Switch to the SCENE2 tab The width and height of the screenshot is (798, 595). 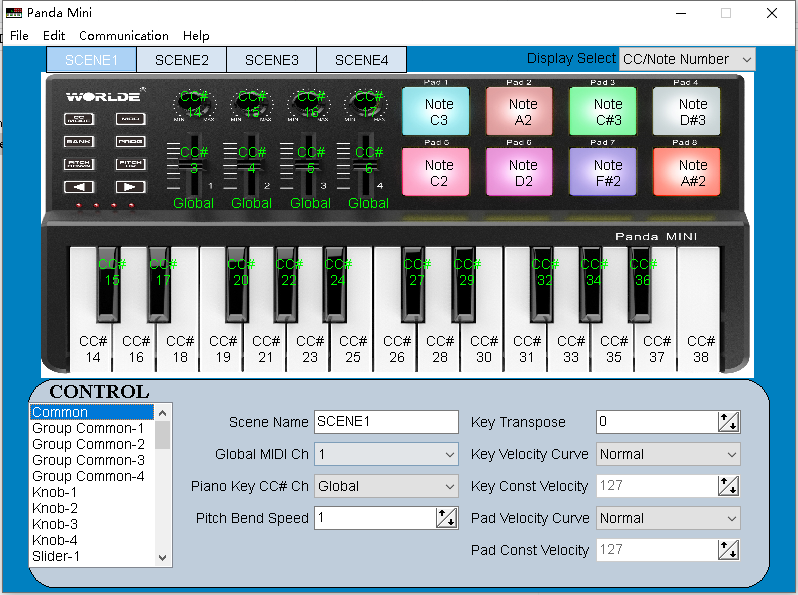pyautogui.click(x=181, y=60)
